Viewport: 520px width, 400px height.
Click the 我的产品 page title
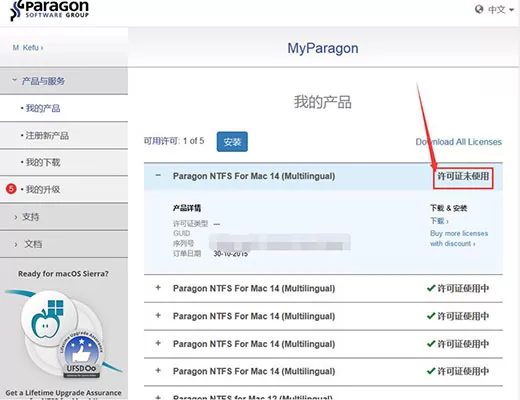point(323,102)
